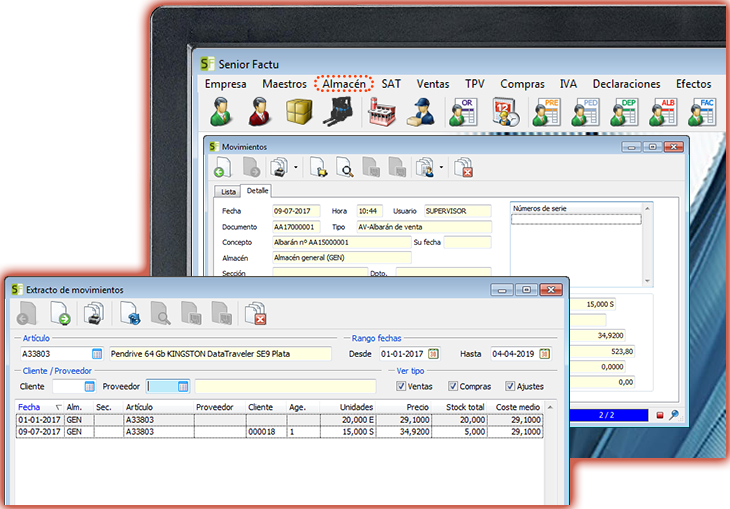This screenshot has width=730, height=509.
Task: Select the 01-01-2017 movement row
Action: click(279, 420)
